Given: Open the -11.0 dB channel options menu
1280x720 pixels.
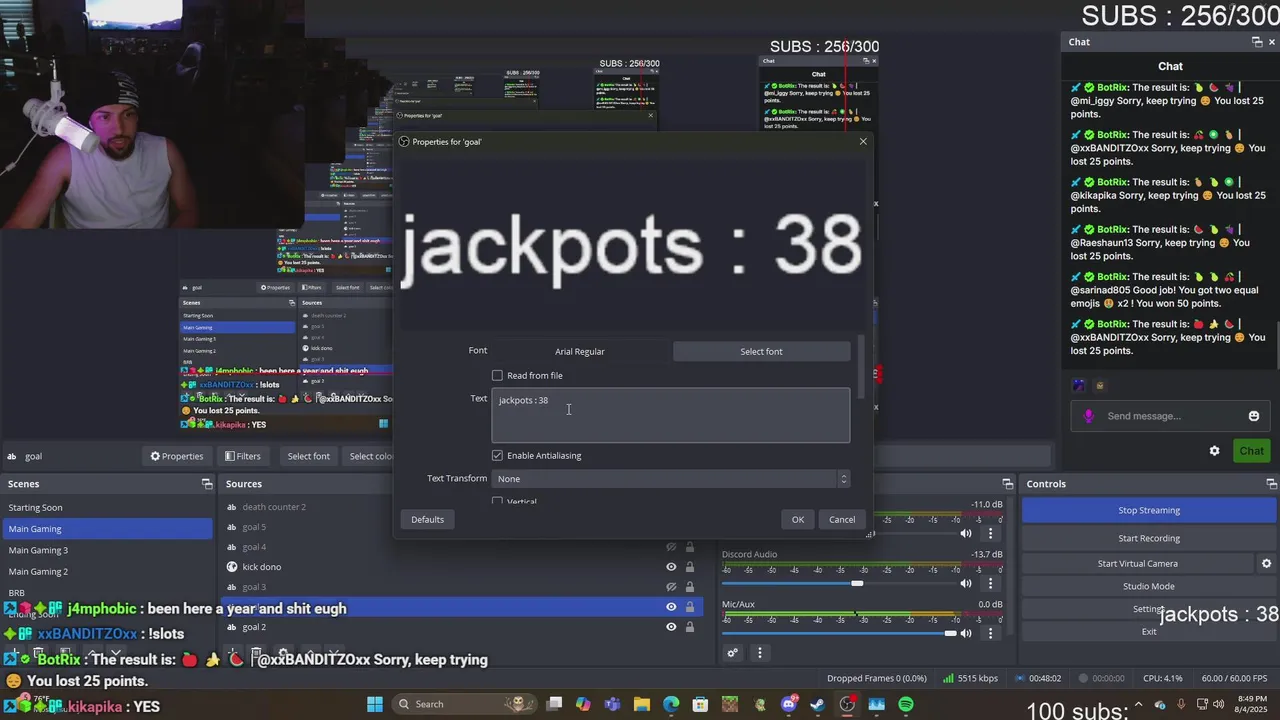Looking at the screenshot, I should [x=990, y=533].
